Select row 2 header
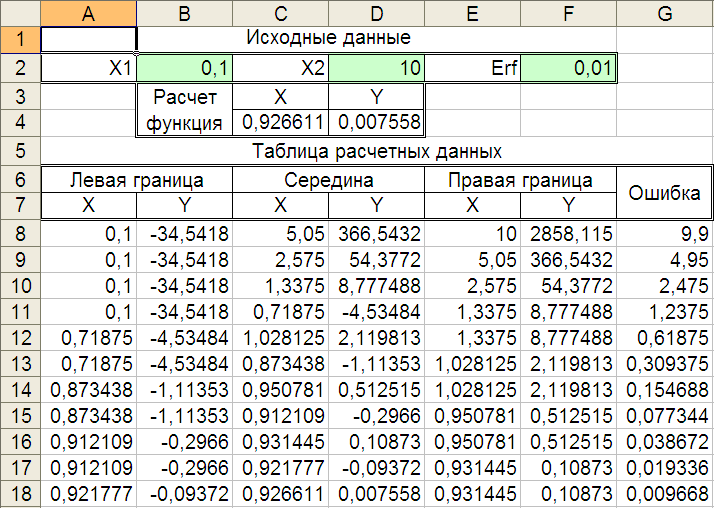The image size is (714, 508). [20, 68]
